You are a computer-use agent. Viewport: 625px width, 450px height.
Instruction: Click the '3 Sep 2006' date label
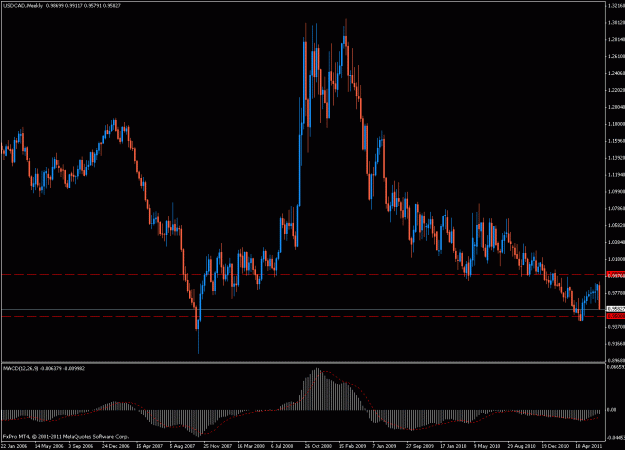pyautogui.click(x=81, y=446)
